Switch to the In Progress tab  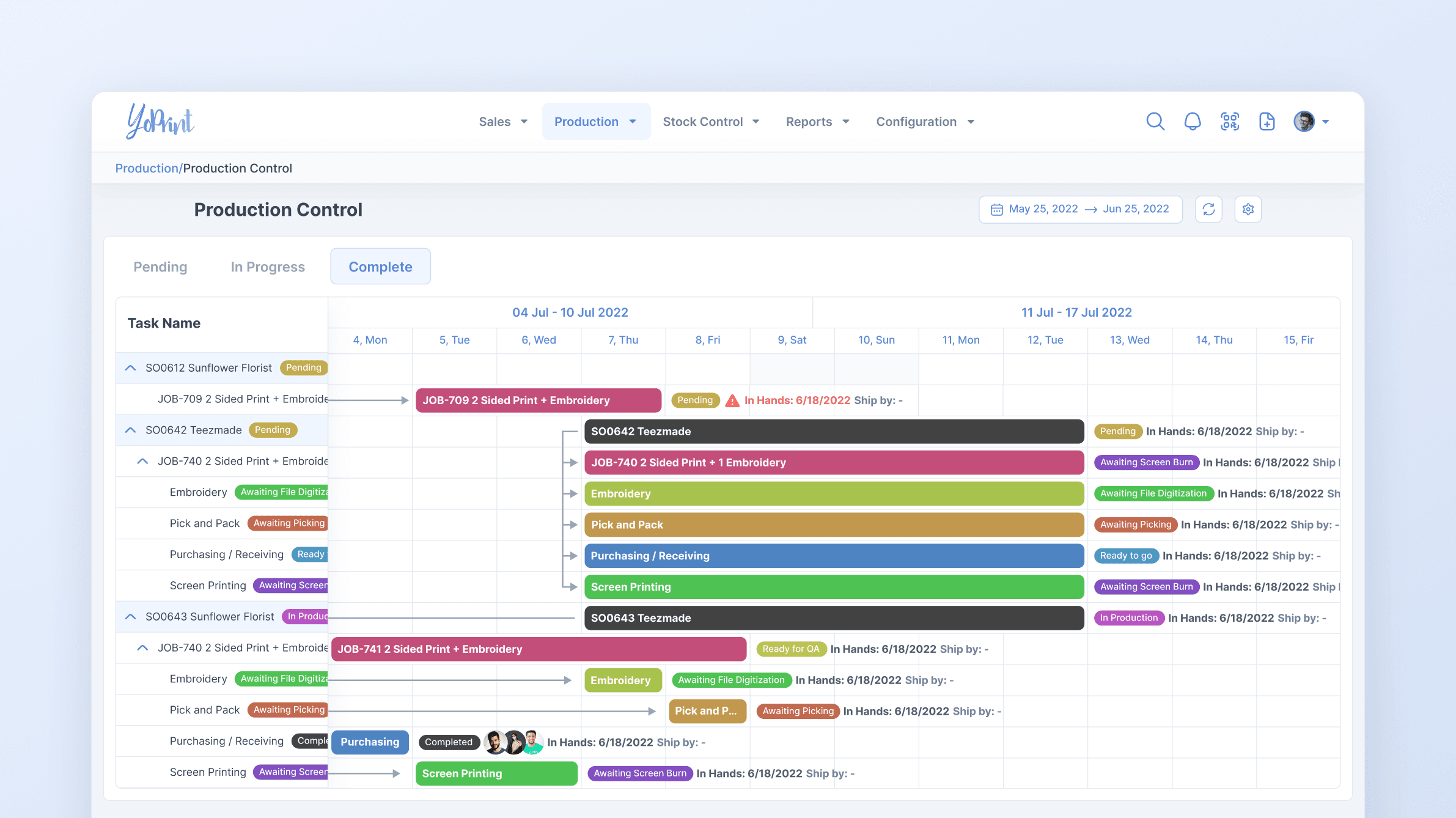coord(267,266)
